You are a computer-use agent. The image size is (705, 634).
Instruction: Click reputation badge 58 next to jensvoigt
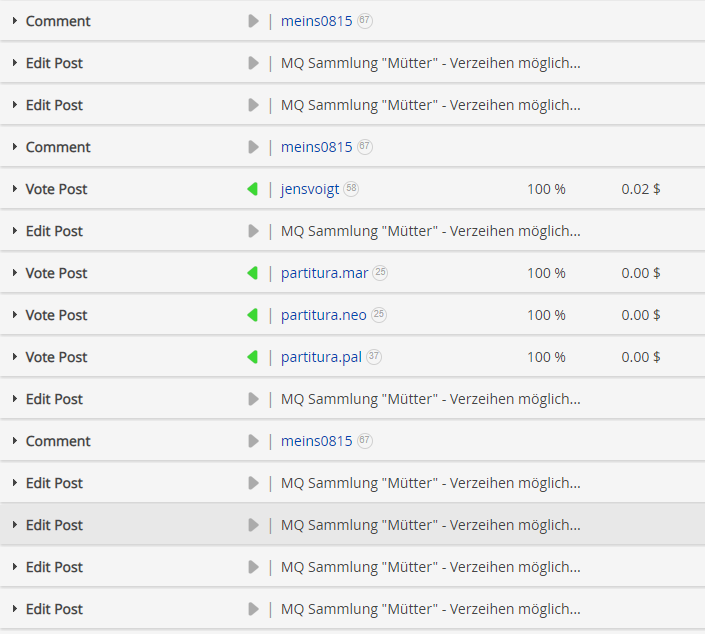pos(351,189)
